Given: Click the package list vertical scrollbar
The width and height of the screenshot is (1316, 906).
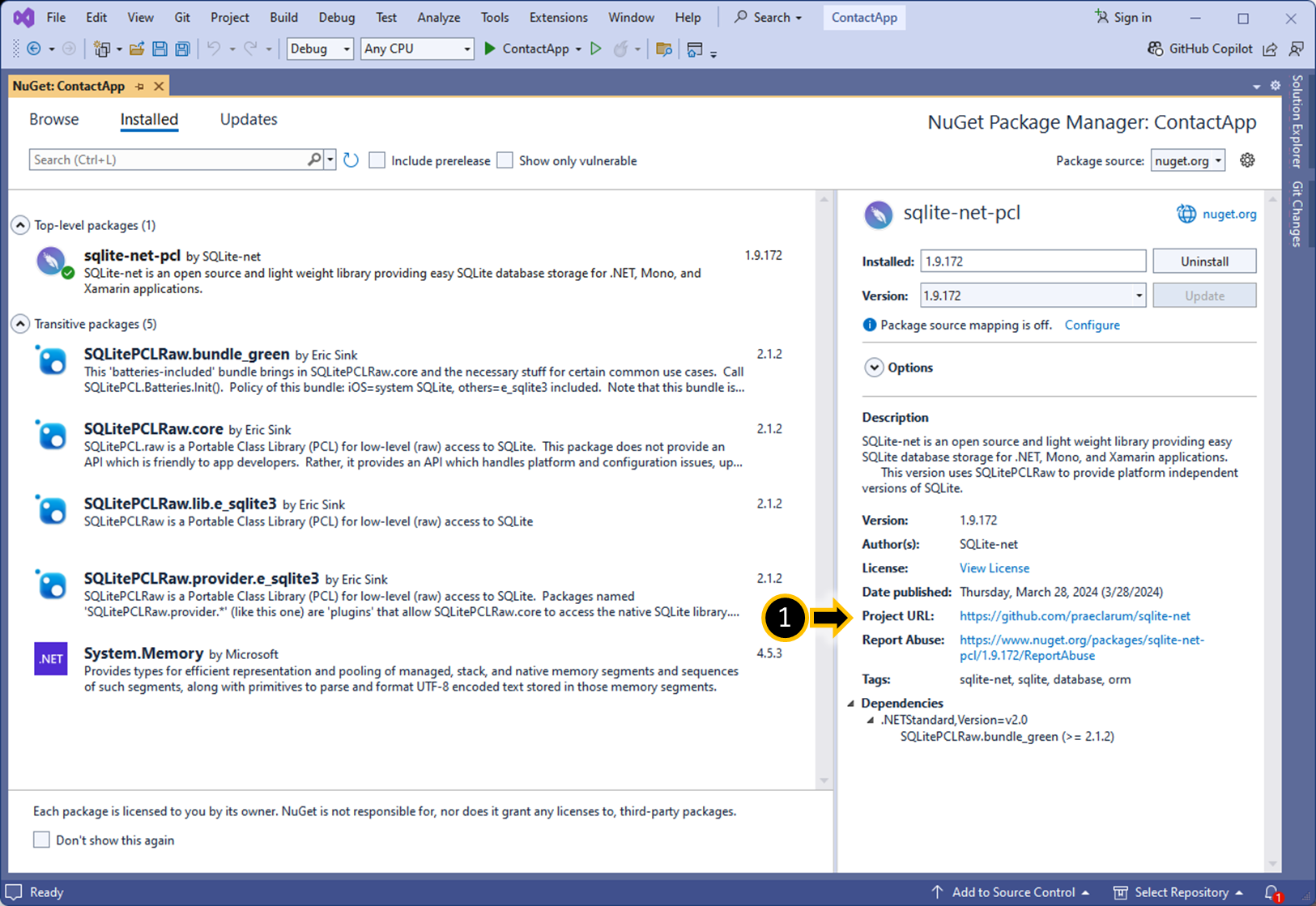Looking at the screenshot, I should (824, 490).
